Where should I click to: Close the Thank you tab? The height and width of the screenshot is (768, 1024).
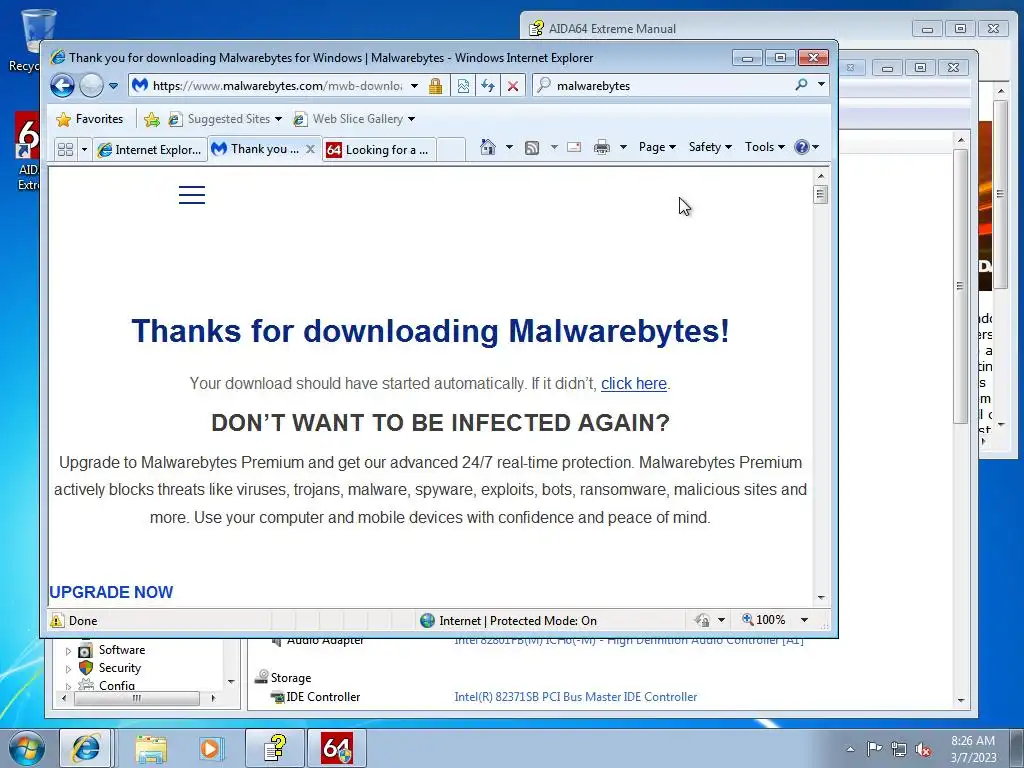pyautogui.click(x=310, y=149)
